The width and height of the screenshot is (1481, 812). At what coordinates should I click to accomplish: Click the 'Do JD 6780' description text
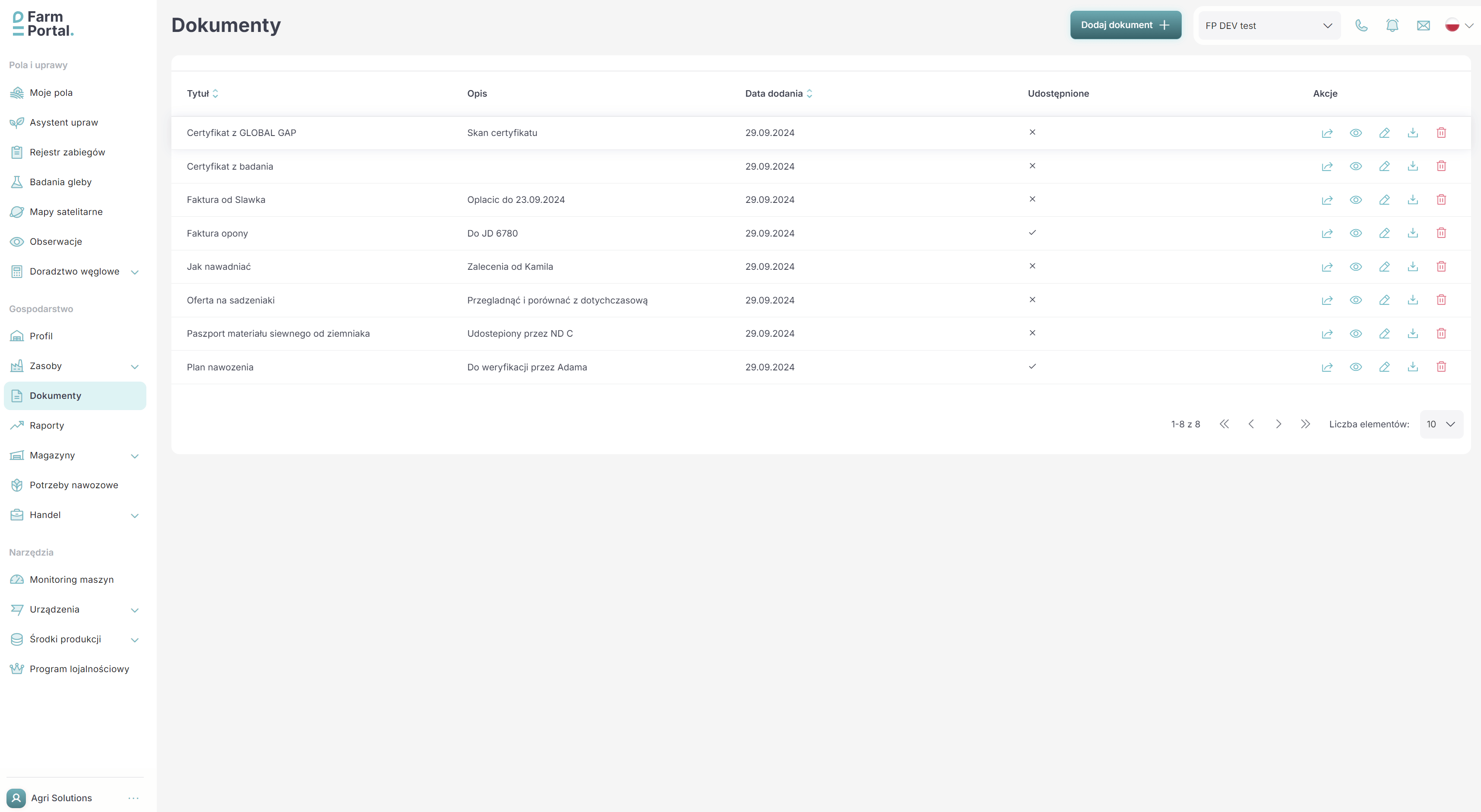[x=492, y=233]
